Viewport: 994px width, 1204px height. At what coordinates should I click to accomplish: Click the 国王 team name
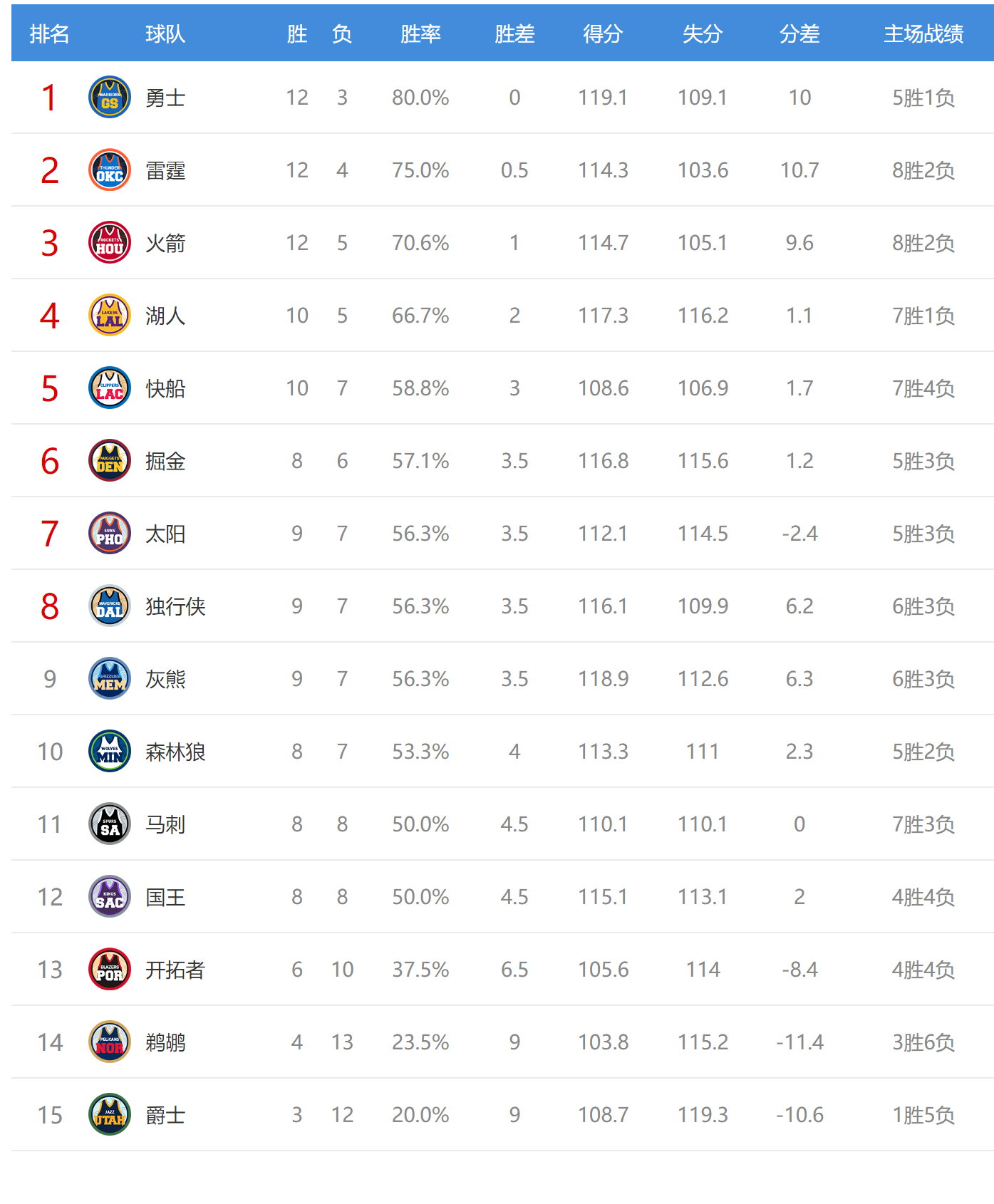point(165,897)
